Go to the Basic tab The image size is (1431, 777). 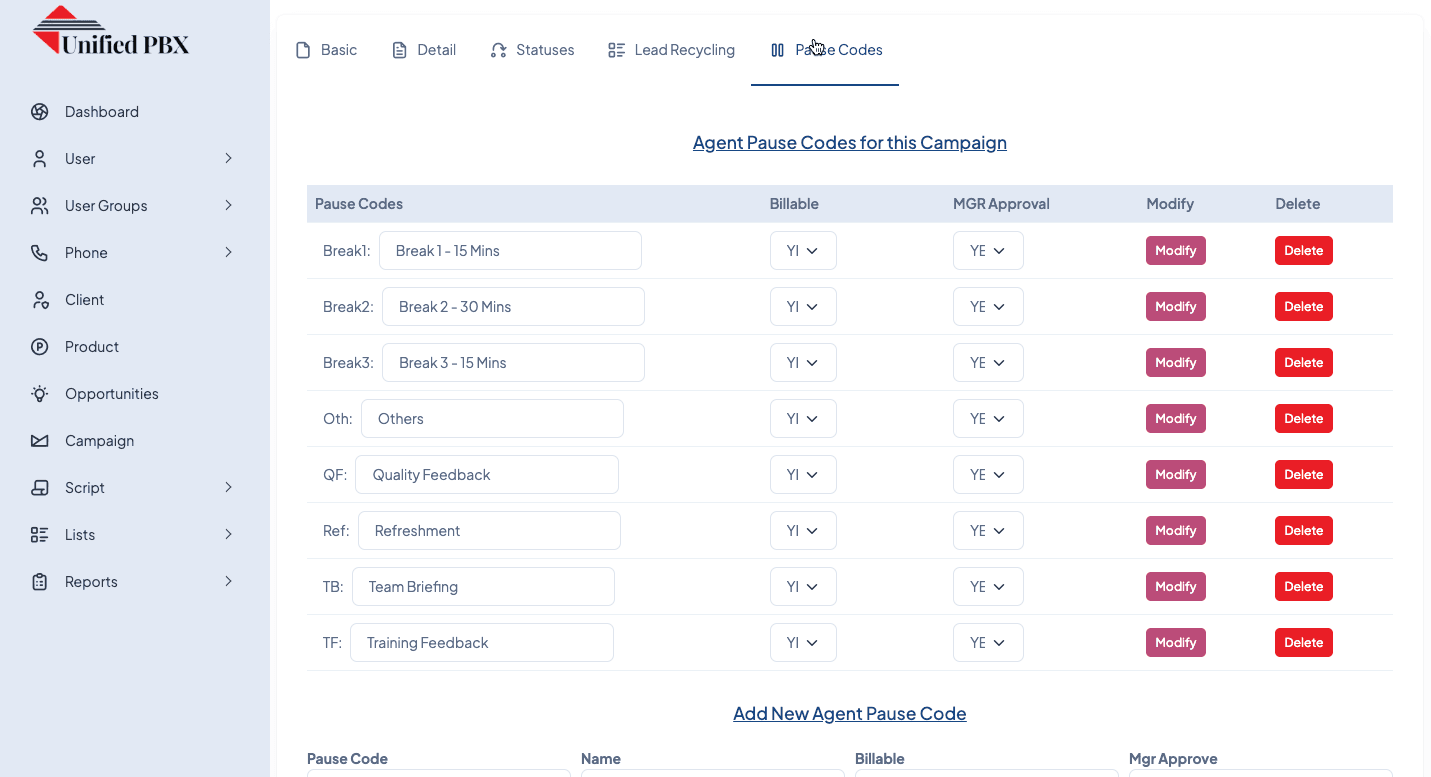[327, 50]
